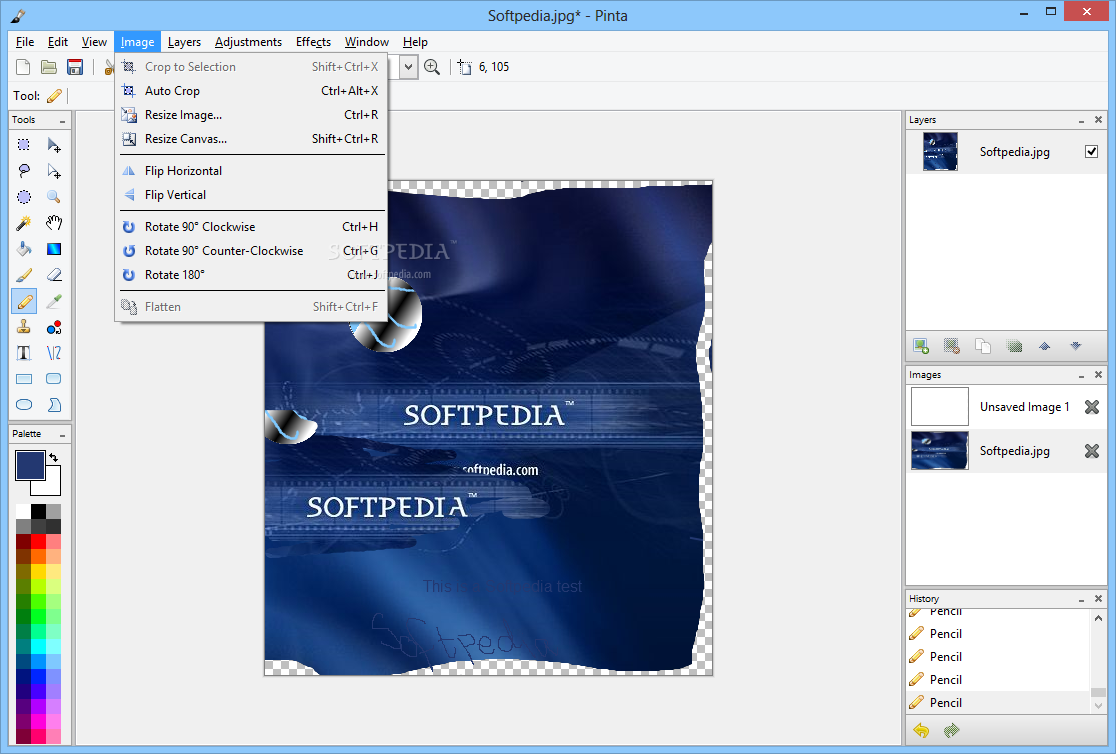This screenshot has width=1116, height=754.
Task: Select the Eraser tool
Action: pyautogui.click(x=53, y=275)
